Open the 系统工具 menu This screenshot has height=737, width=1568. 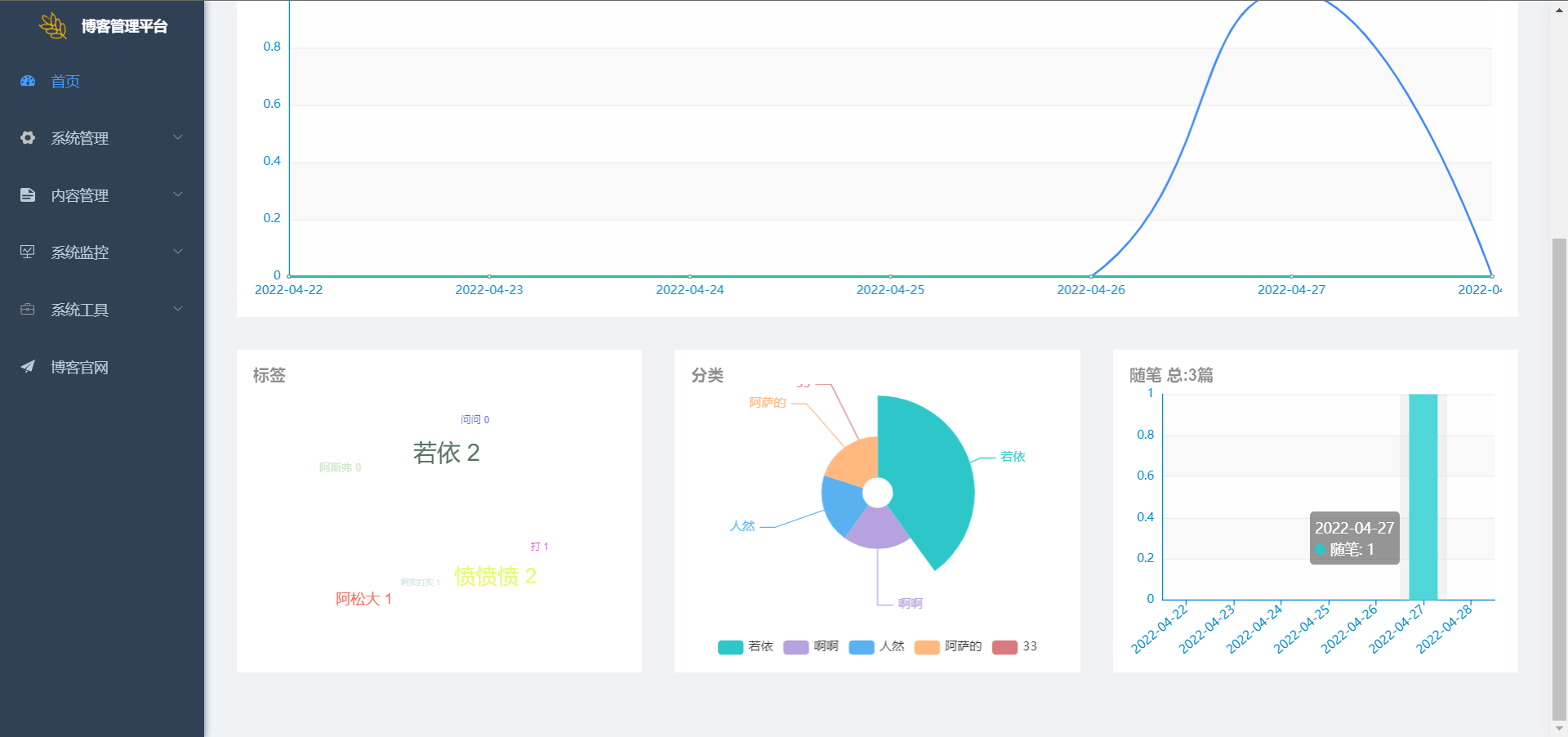tap(80, 310)
